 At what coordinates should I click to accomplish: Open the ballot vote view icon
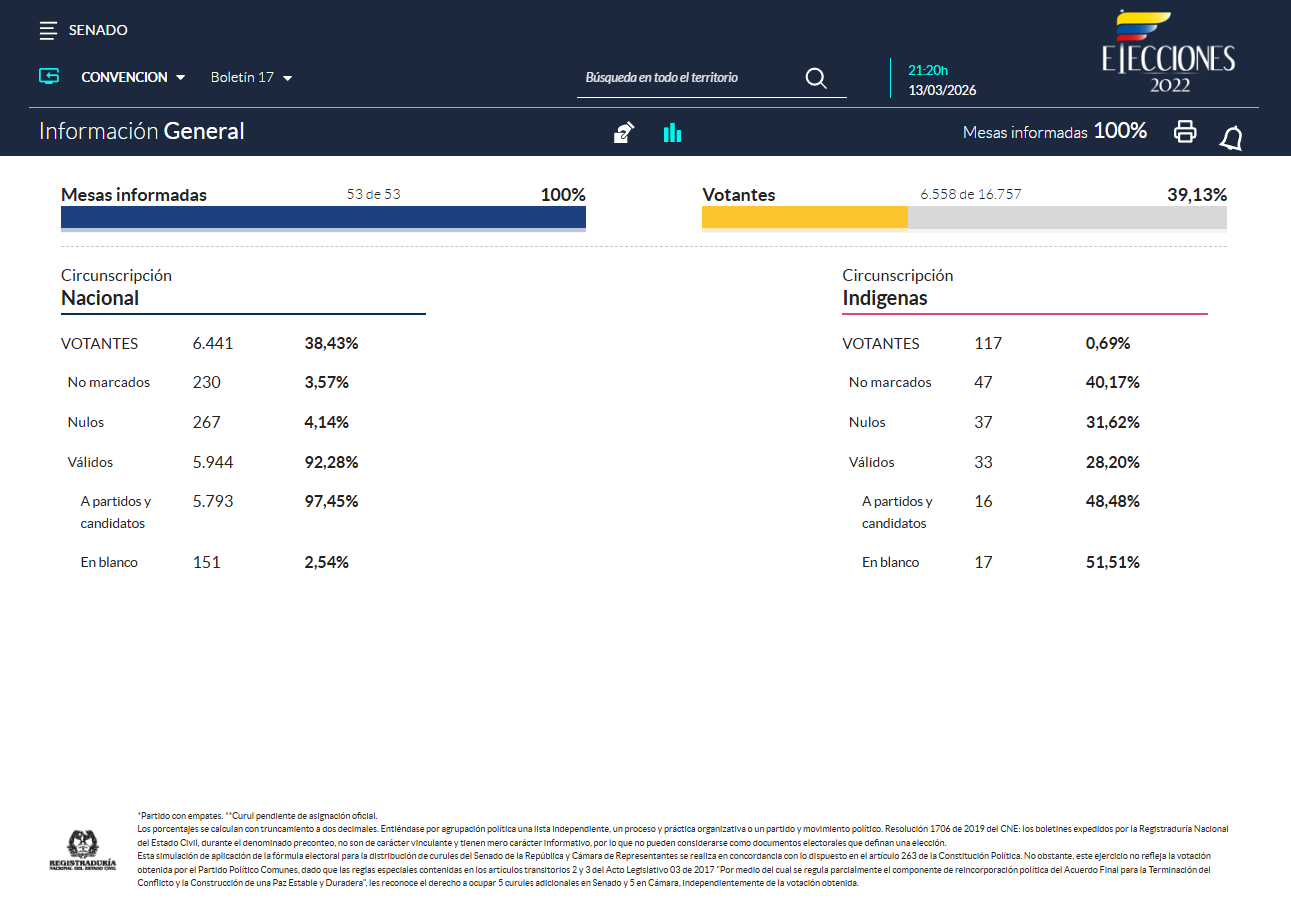624,132
